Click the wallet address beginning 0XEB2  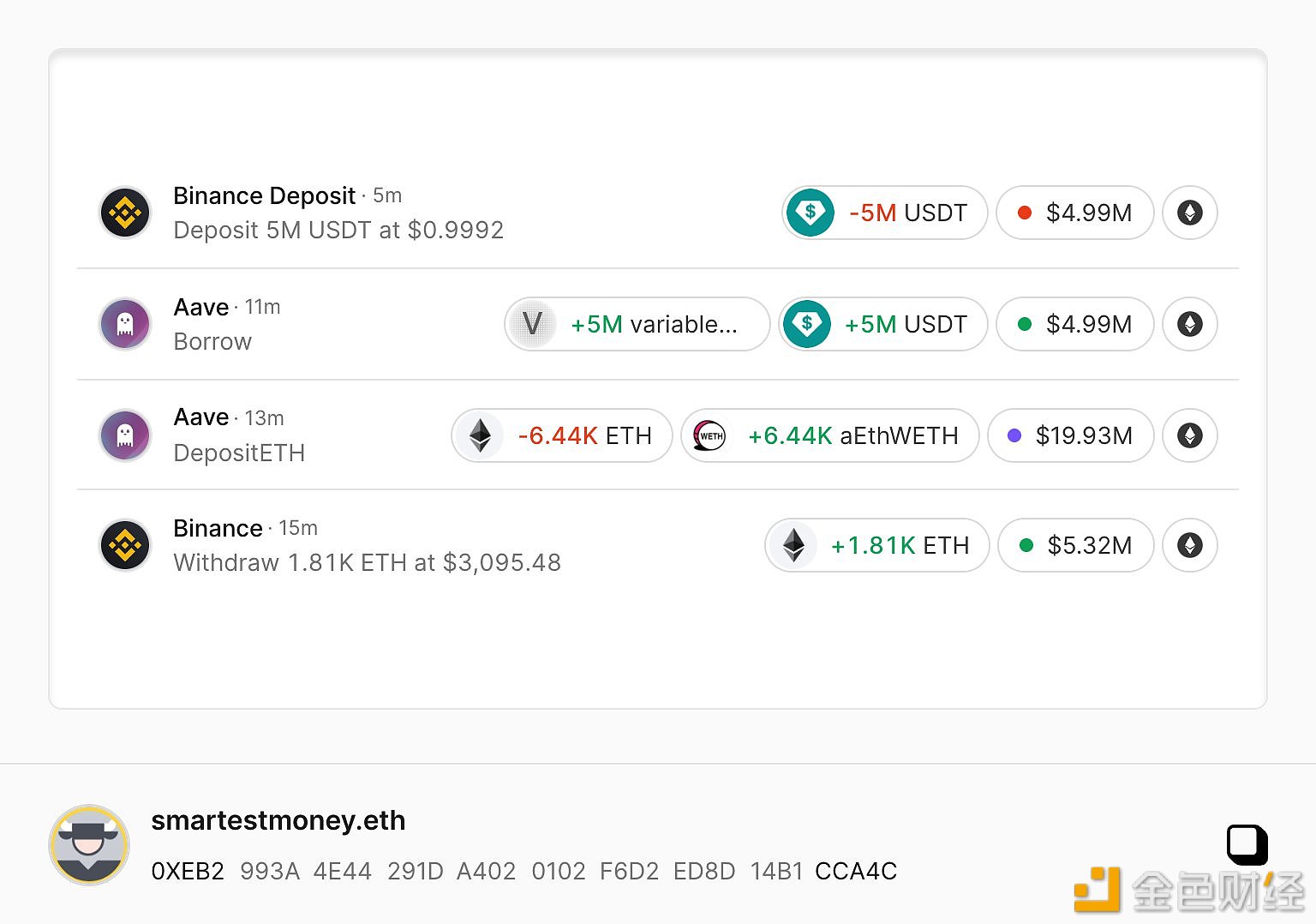coord(523,872)
